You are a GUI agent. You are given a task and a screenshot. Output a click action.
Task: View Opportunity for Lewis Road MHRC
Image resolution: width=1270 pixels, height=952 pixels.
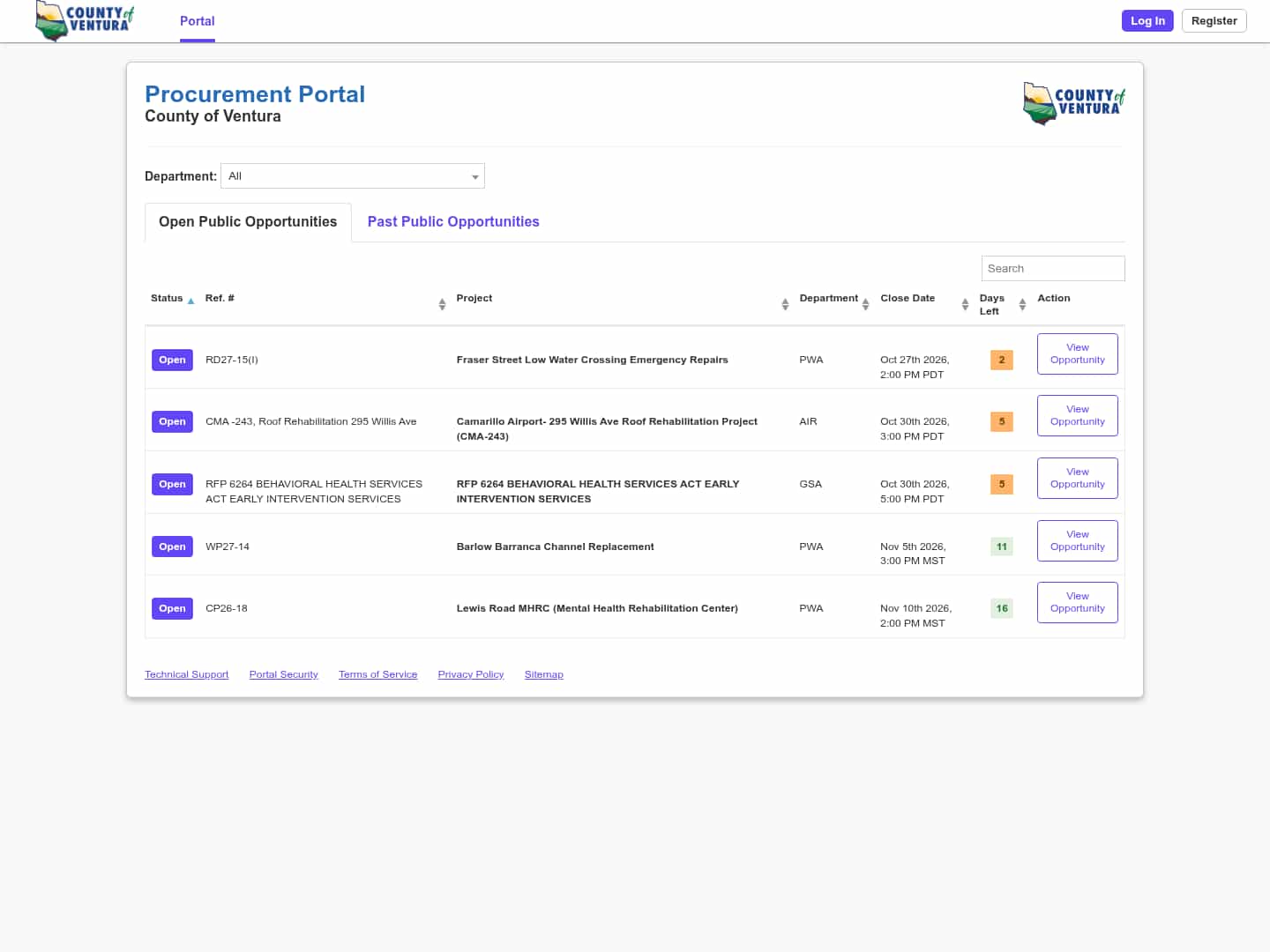pyautogui.click(x=1078, y=602)
